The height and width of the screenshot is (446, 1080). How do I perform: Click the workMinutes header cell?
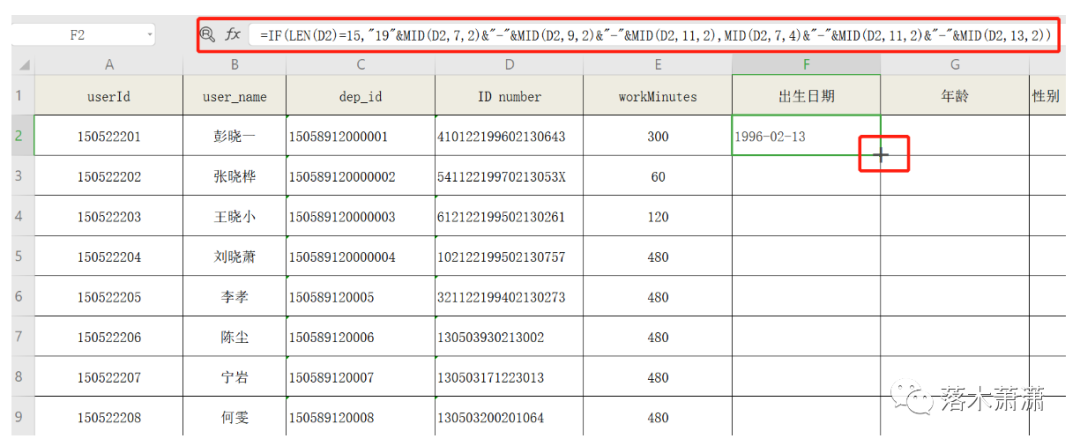658,96
